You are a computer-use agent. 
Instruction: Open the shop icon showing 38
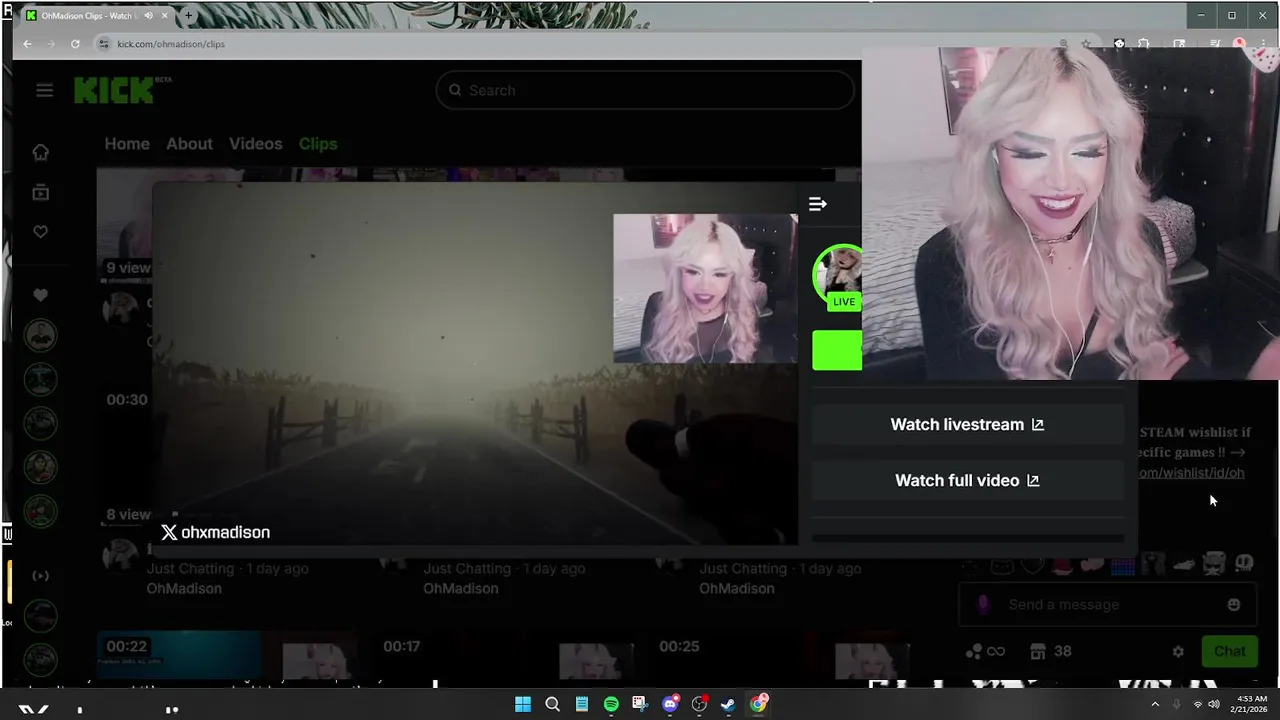[1050, 651]
